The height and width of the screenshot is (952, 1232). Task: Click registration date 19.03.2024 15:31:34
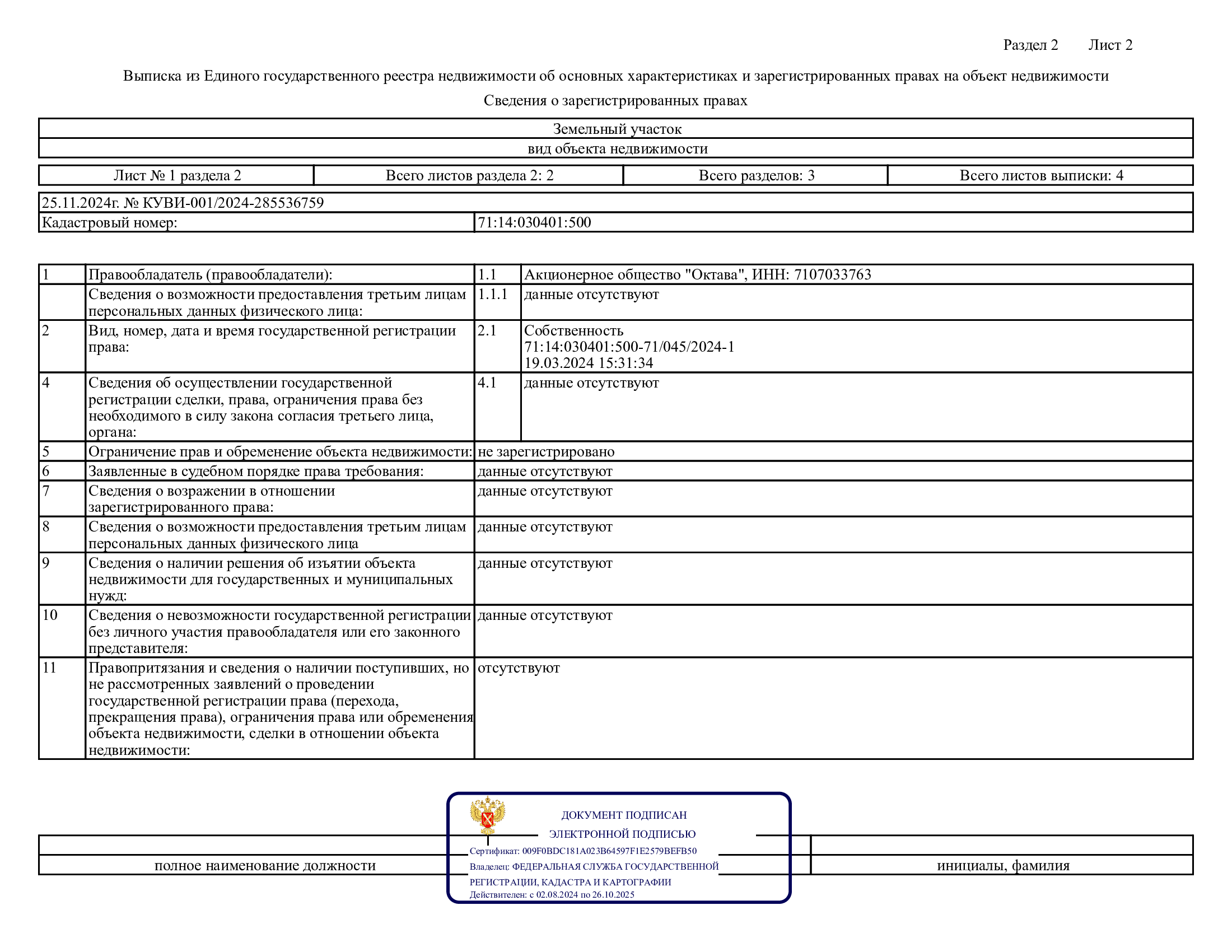click(x=589, y=363)
